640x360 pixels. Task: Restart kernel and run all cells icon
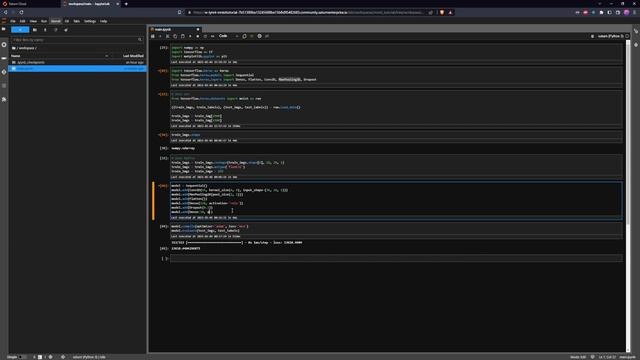point(213,36)
